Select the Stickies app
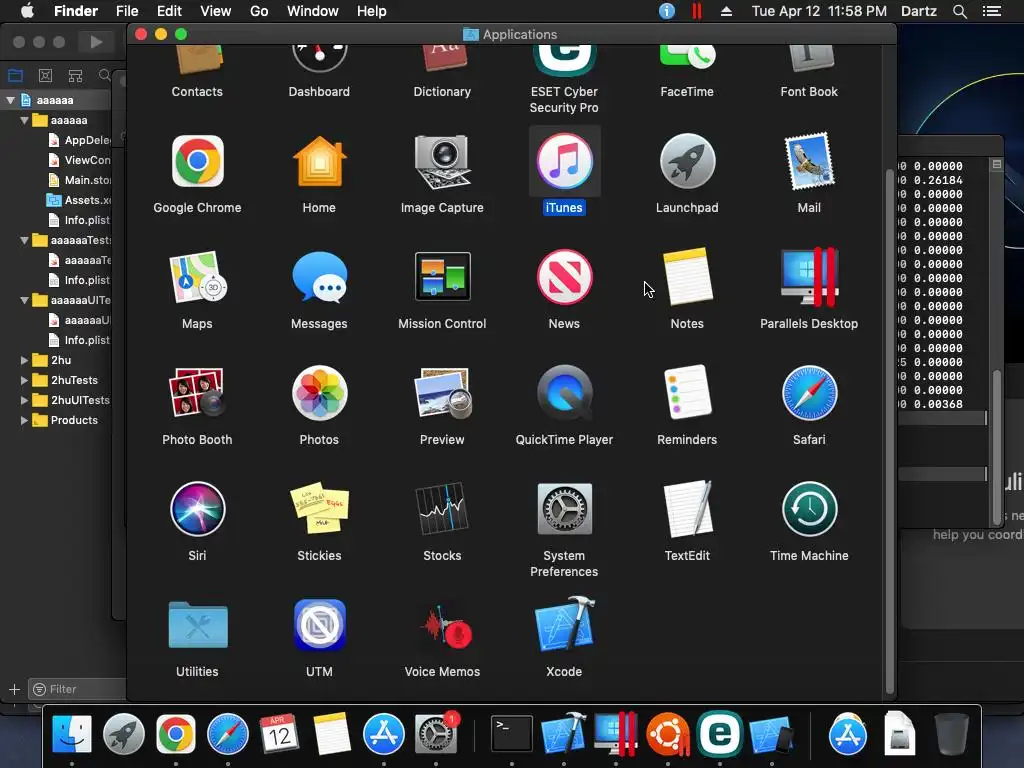Screen dimensions: 1024x768 (319, 509)
